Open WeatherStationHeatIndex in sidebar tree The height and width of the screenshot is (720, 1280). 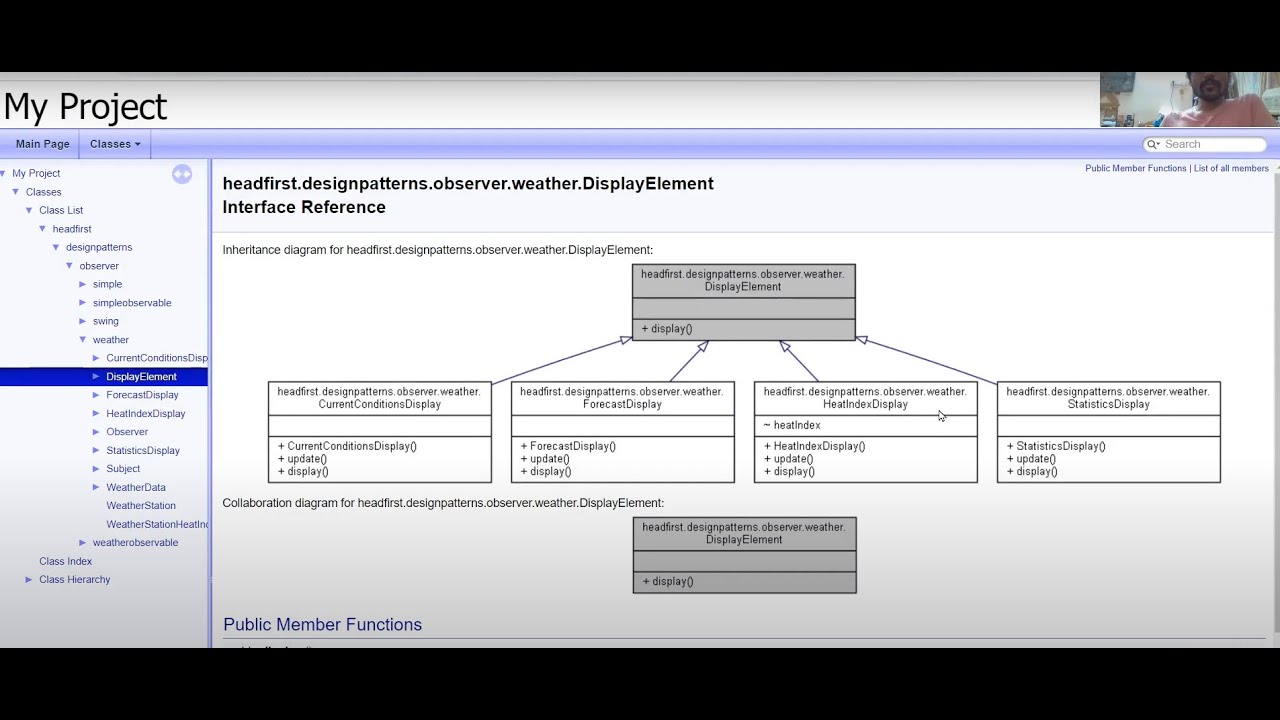coord(157,524)
